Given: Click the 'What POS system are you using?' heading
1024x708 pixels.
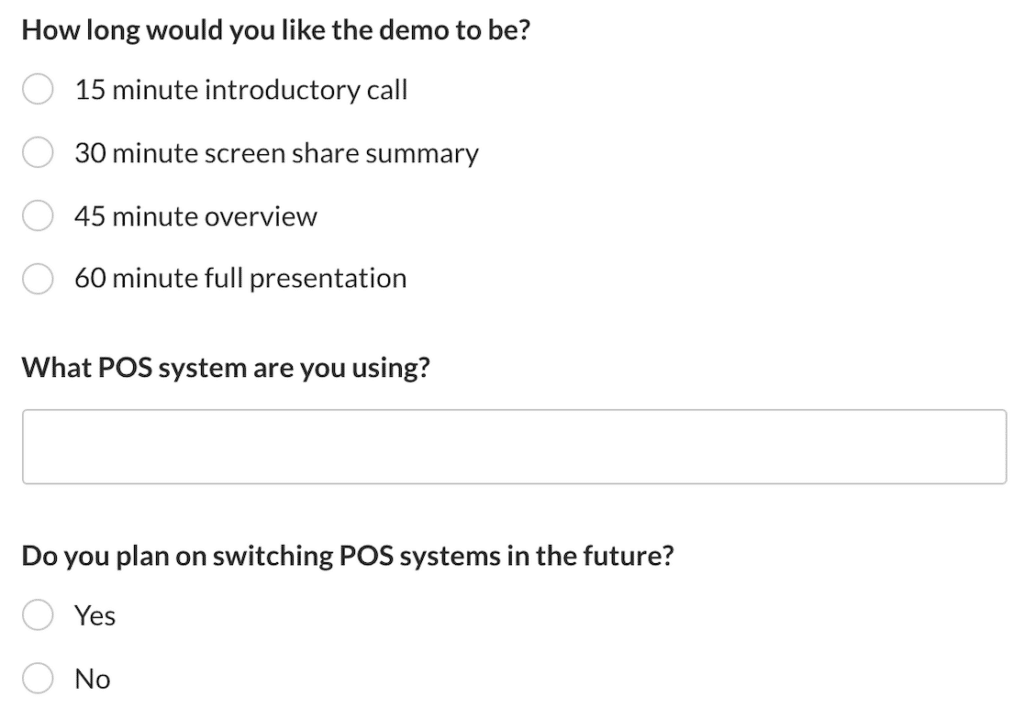Looking at the screenshot, I should point(226,367).
